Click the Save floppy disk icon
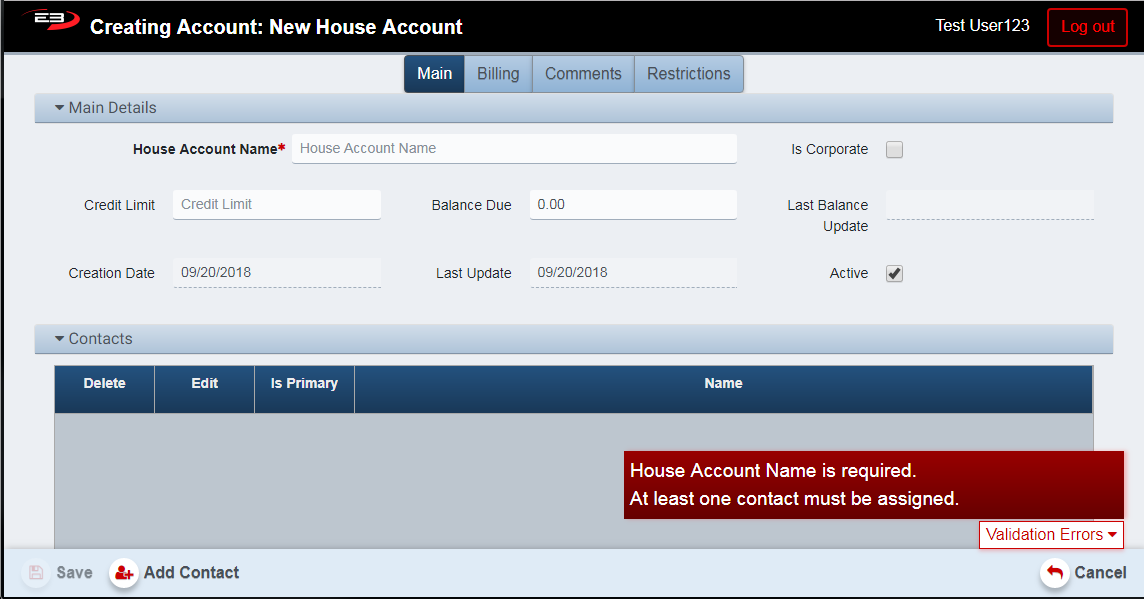 click(x=36, y=573)
